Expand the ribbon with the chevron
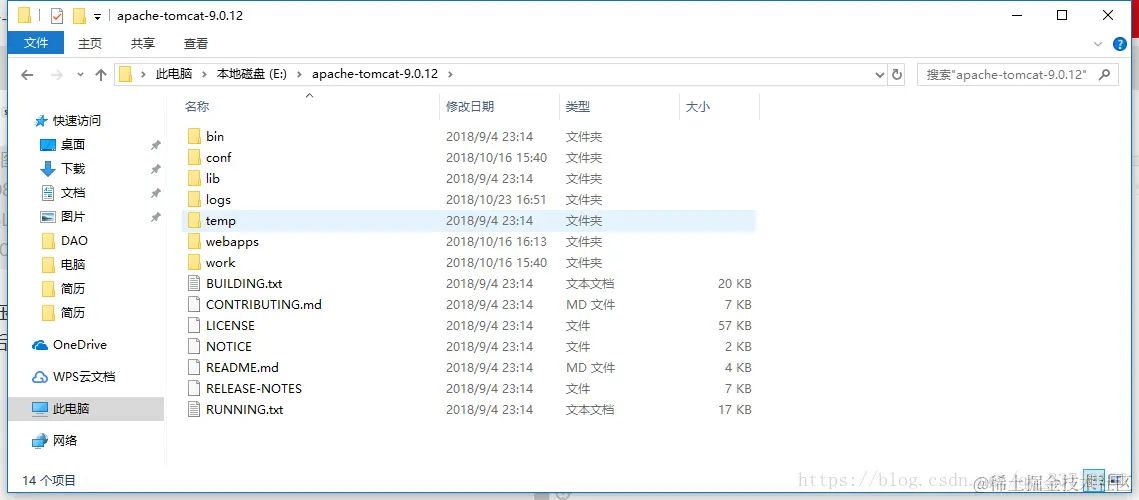Image resolution: width=1139 pixels, height=500 pixels. click(x=1098, y=44)
